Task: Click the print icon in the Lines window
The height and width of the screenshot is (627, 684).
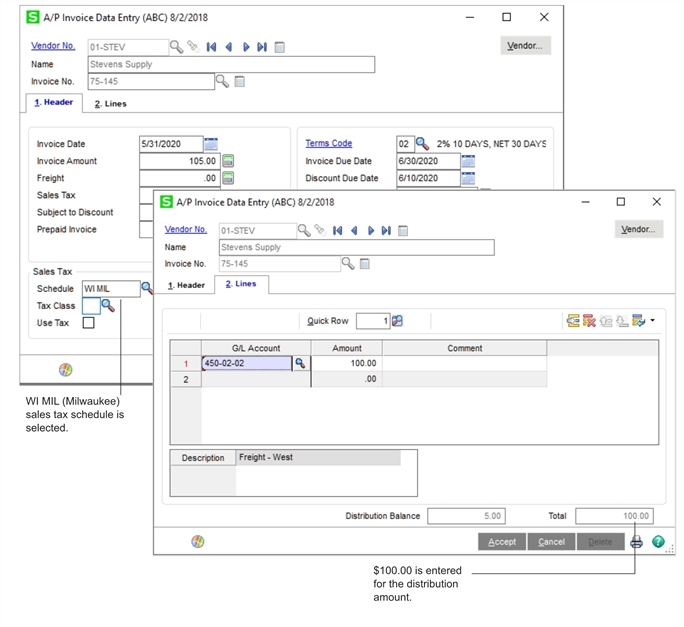Action: (x=636, y=542)
